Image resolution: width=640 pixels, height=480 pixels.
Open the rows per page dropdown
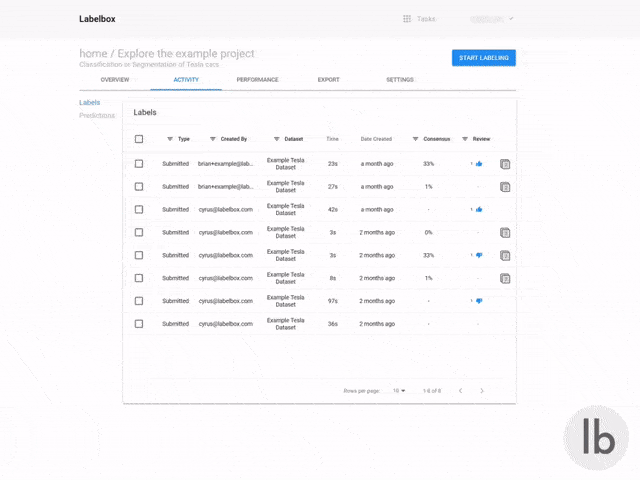[x=399, y=391]
